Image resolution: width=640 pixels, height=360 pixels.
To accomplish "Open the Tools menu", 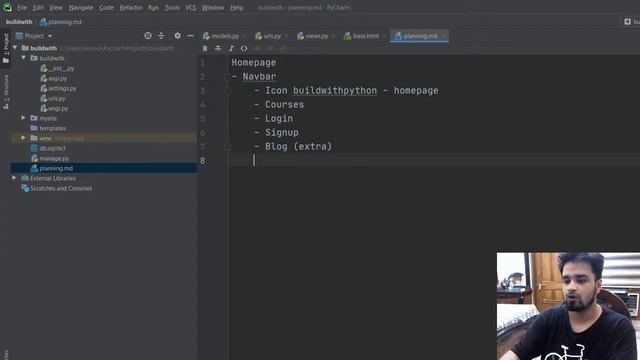I will click(x=172, y=7).
